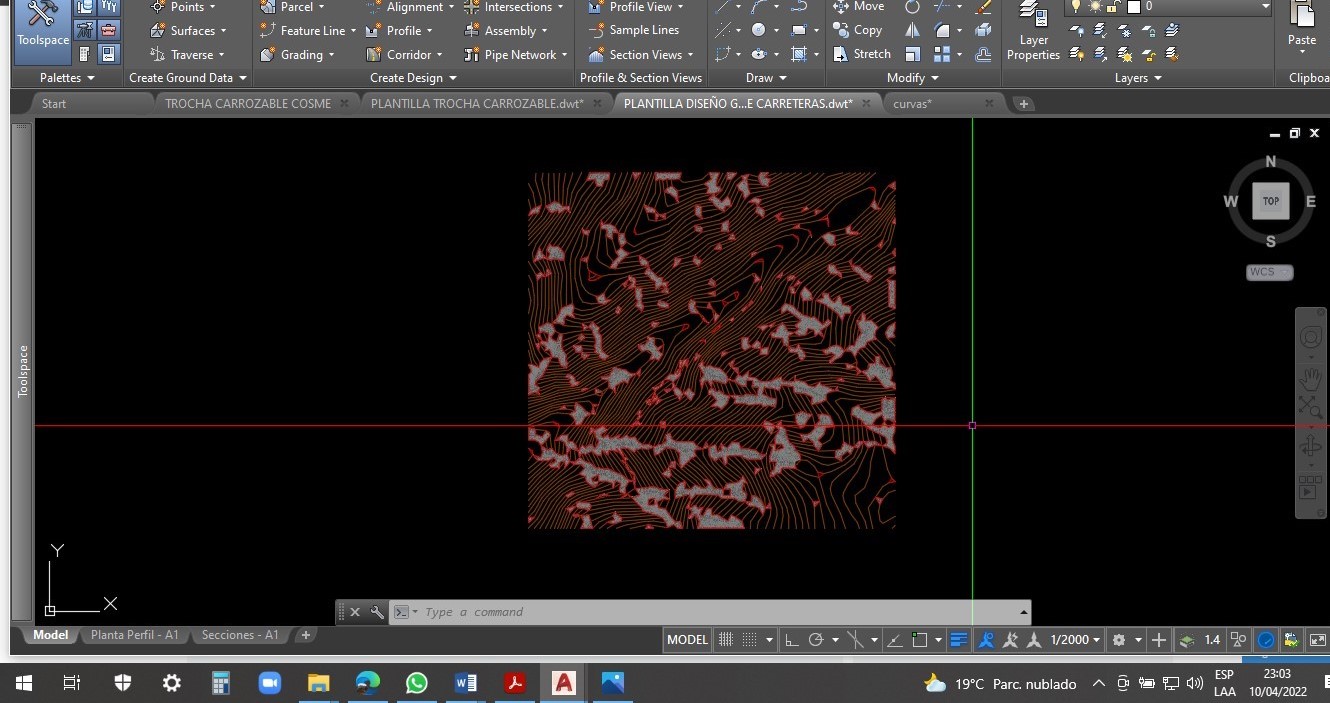Screen dimensions: 1330x703
Task: Click the Corridor tool icon
Action: (x=374, y=54)
